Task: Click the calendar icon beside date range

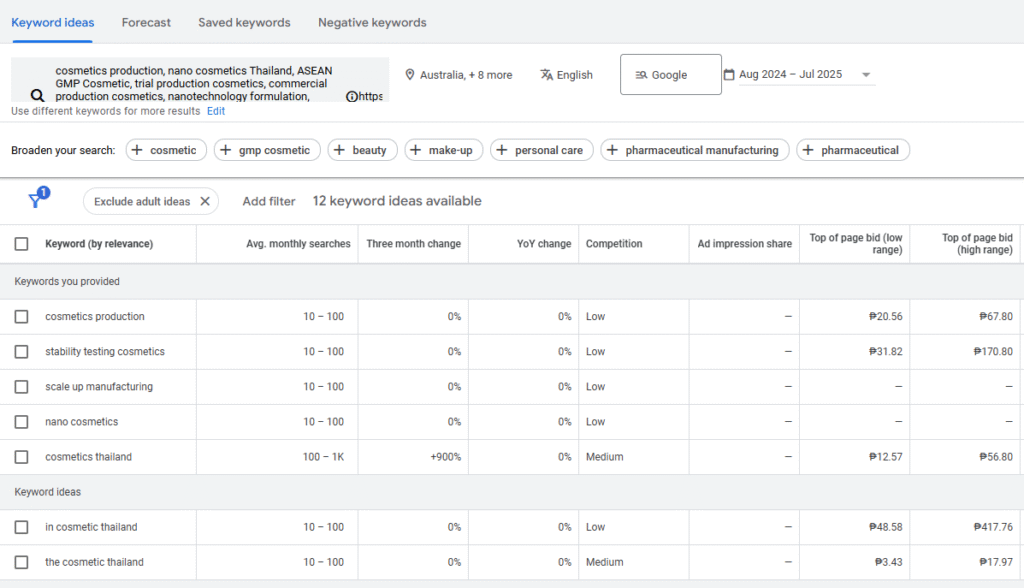Action: point(729,75)
